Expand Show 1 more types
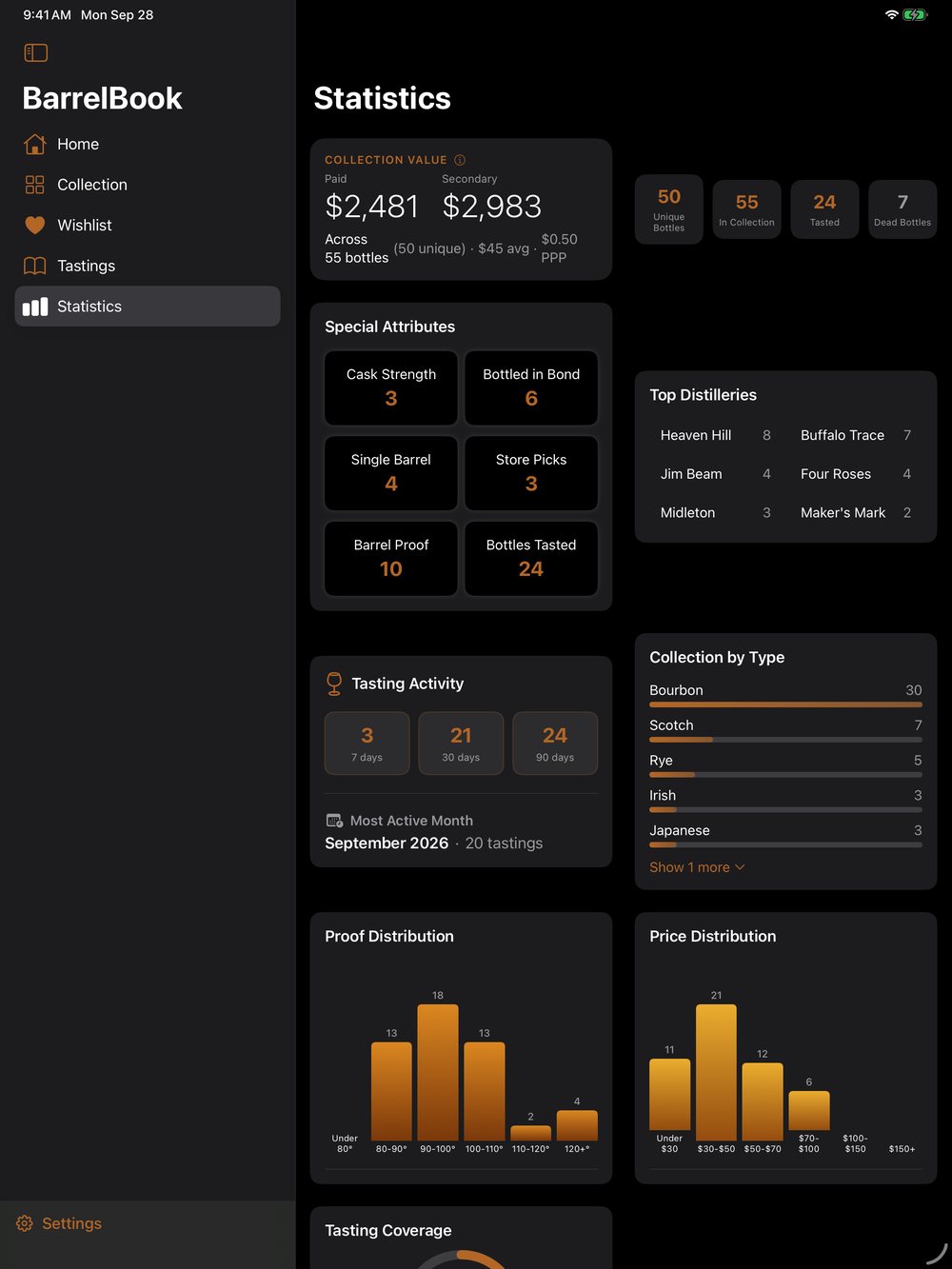Viewport: 952px width, 1269px height. pos(697,867)
